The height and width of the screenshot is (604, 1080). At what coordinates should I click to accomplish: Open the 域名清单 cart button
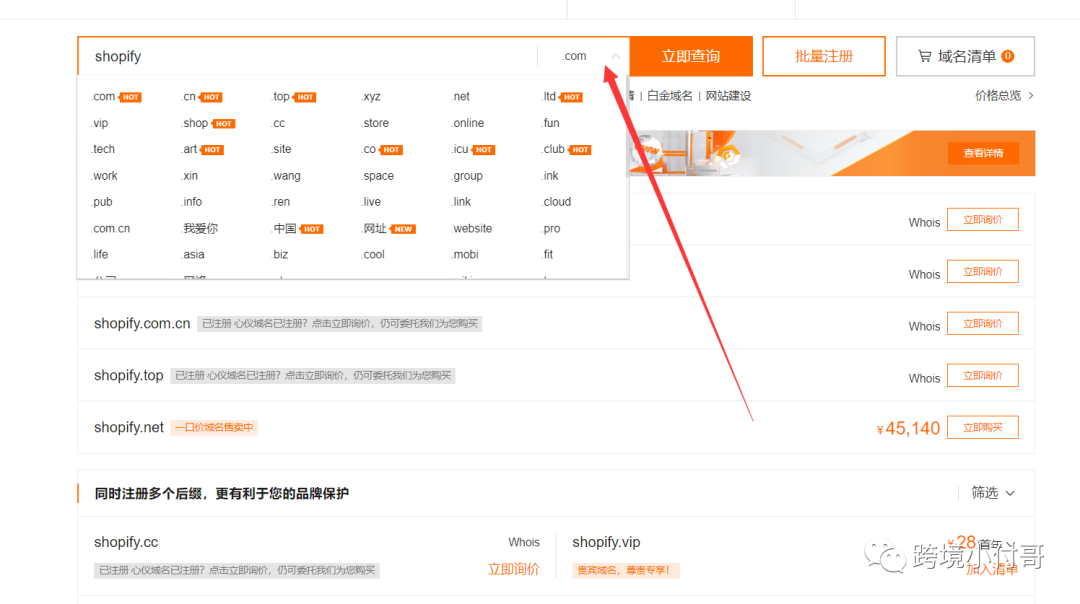click(x=965, y=56)
